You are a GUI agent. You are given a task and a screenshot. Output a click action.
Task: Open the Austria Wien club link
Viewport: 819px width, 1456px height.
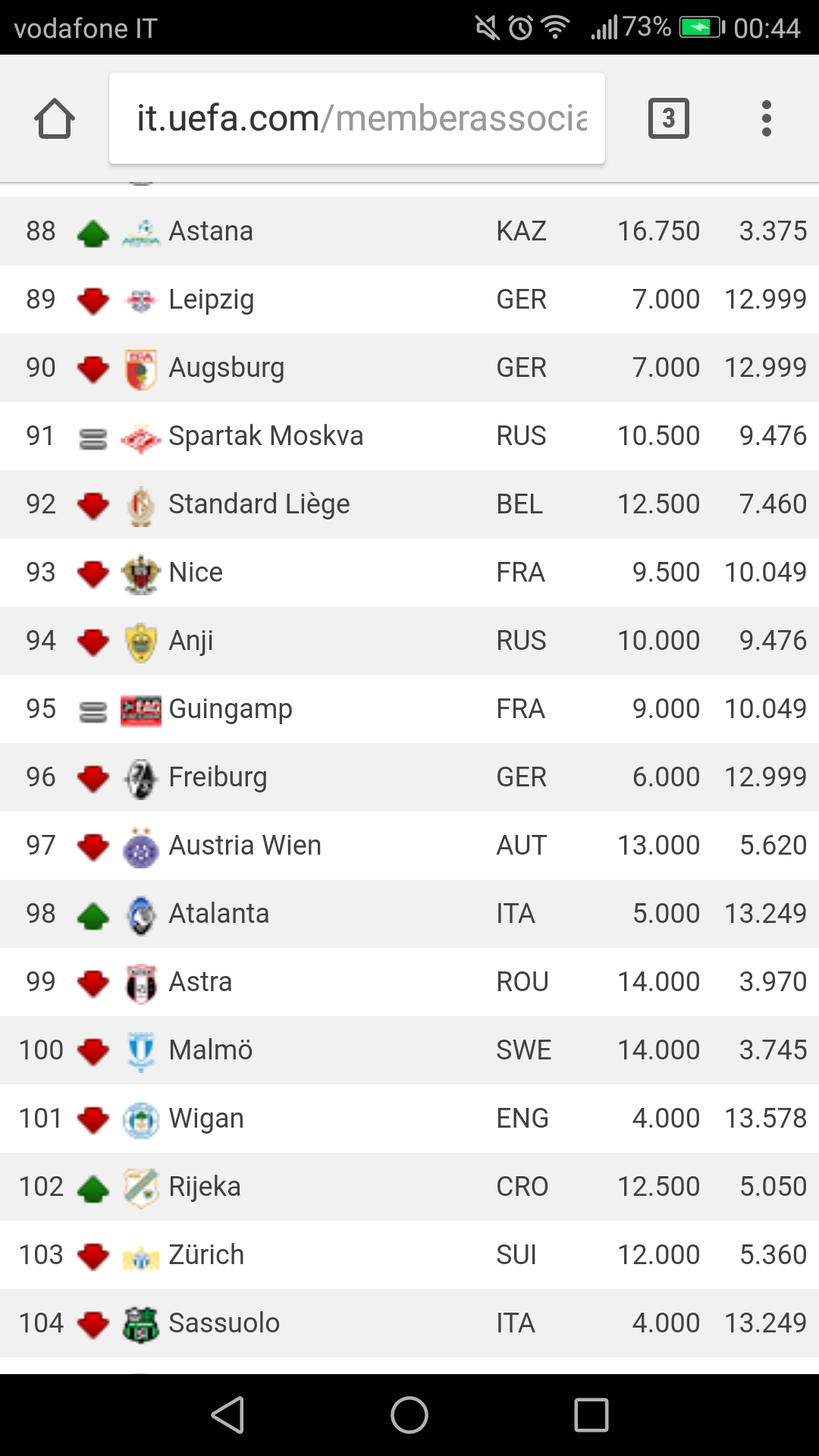tap(244, 846)
